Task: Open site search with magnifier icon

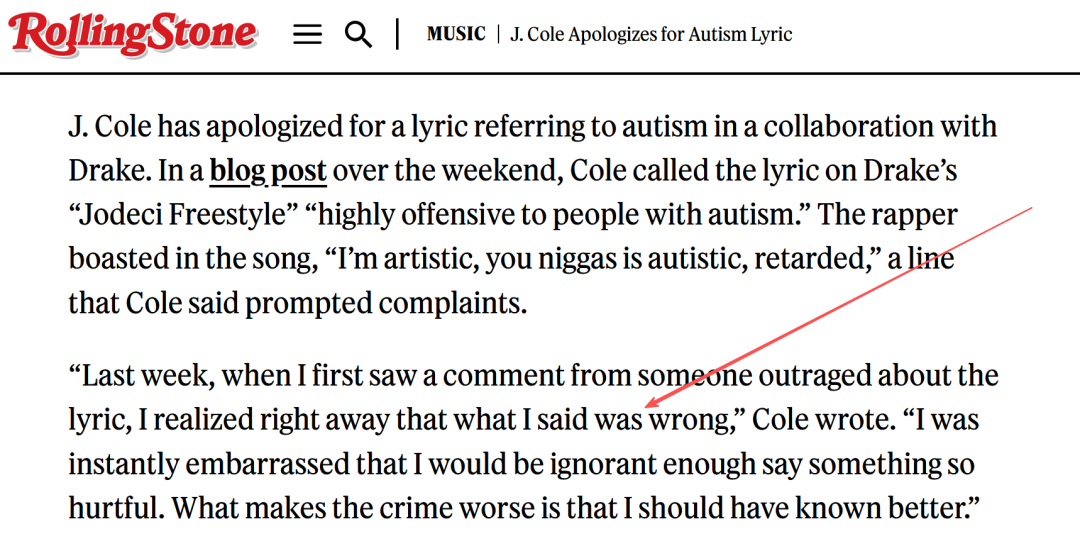Action: [x=358, y=34]
